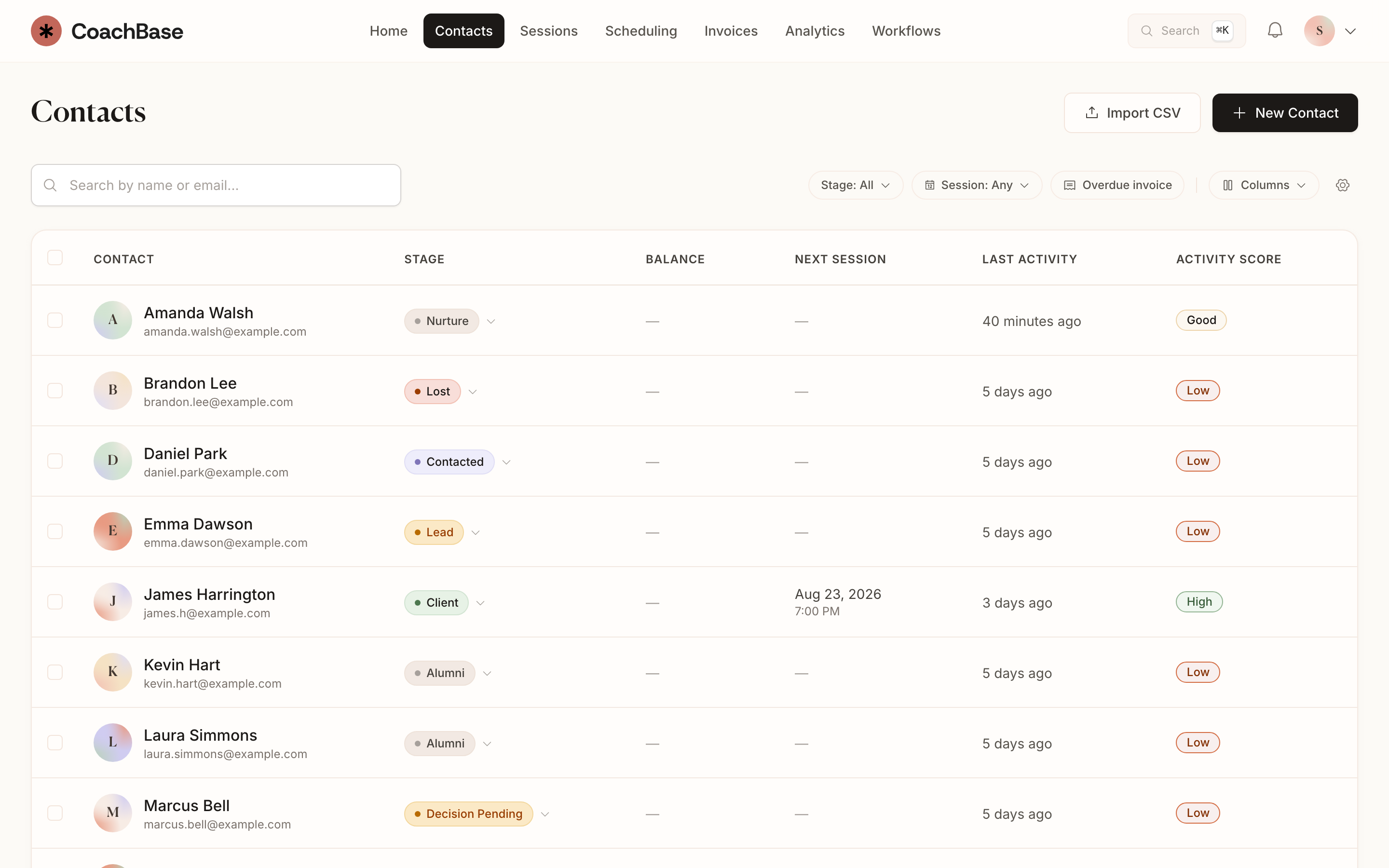Click the New Contact button
This screenshot has width=1389, height=868.
point(1285,112)
